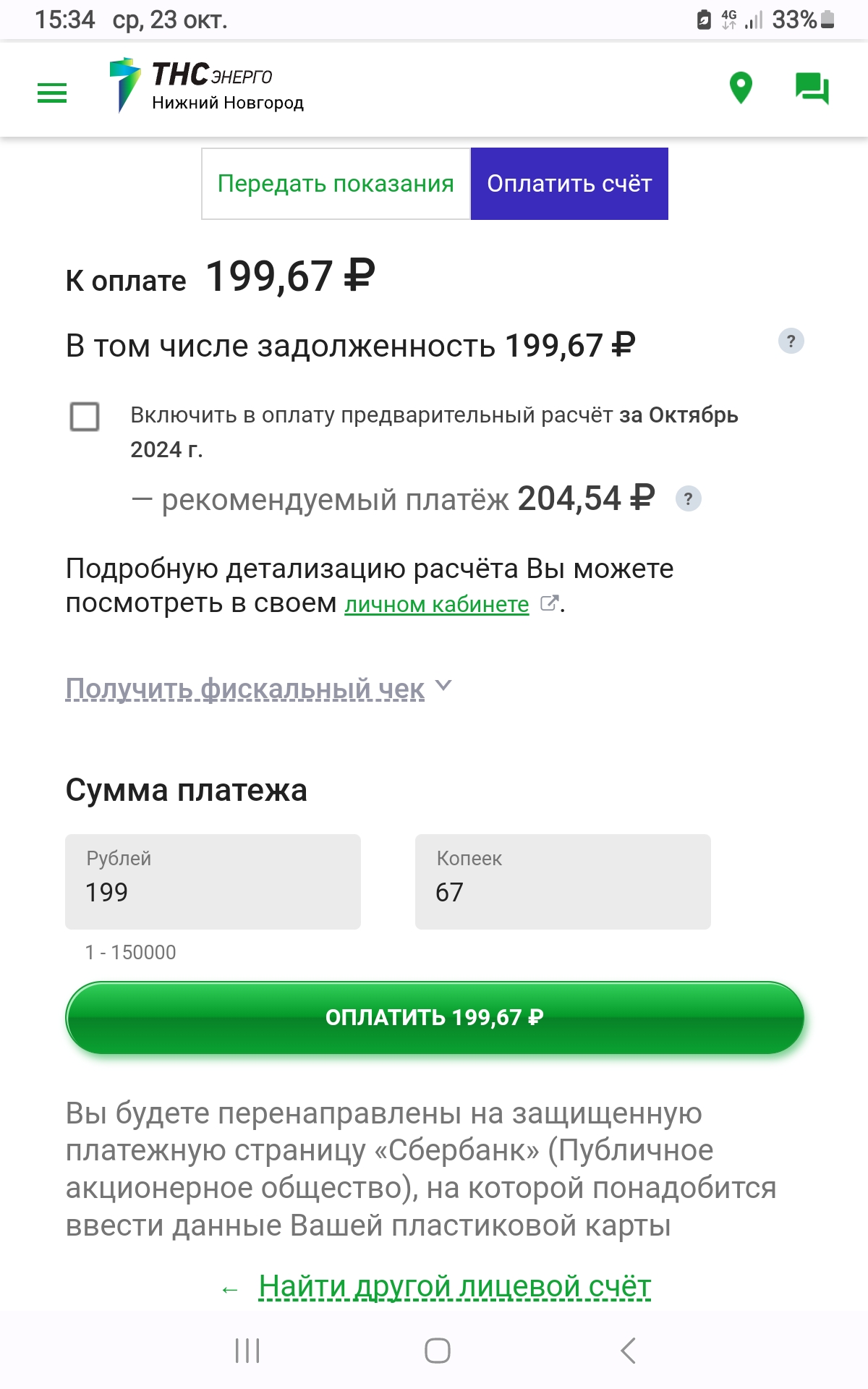868x1389 pixels.
Task: Switch to "Передать показания" tab
Action: [x=336, y=184]
